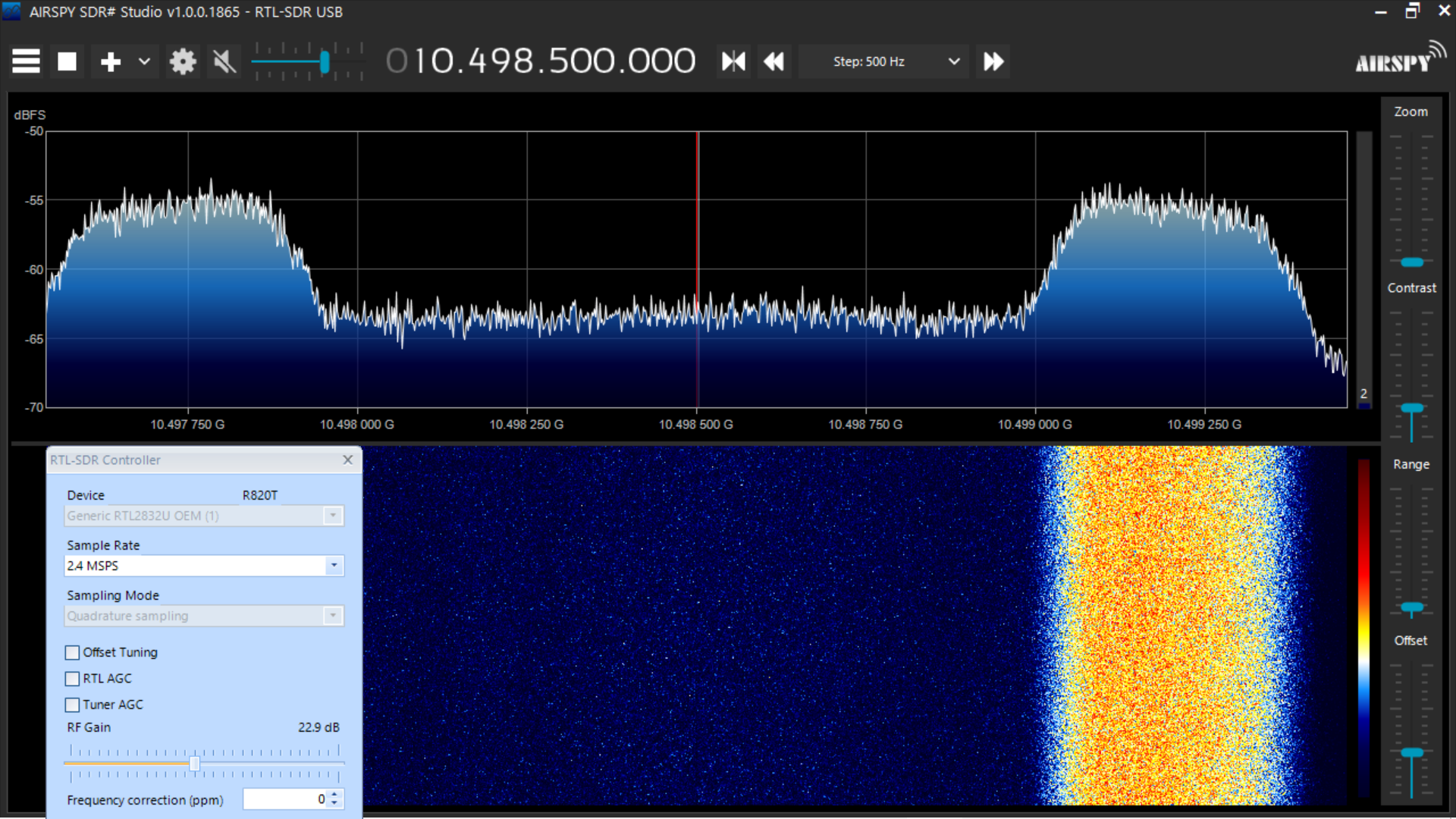
Task: Move the Contrast slider handle
Action: (x=1411, y=409)
